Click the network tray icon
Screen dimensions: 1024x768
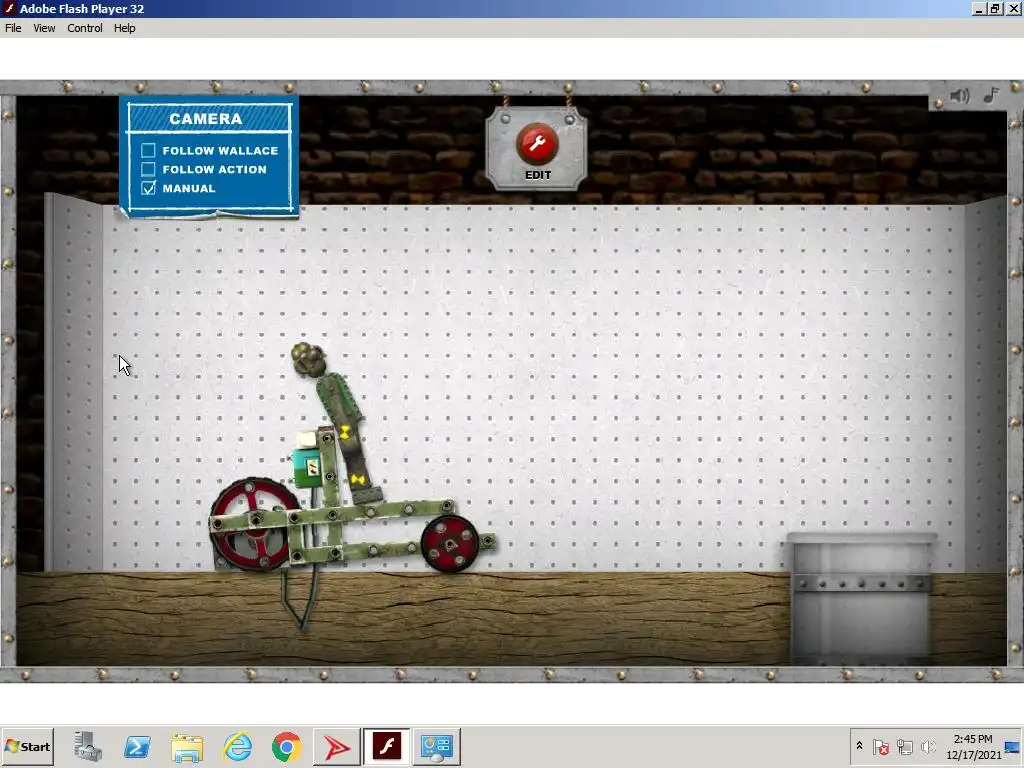click(904, 746)
